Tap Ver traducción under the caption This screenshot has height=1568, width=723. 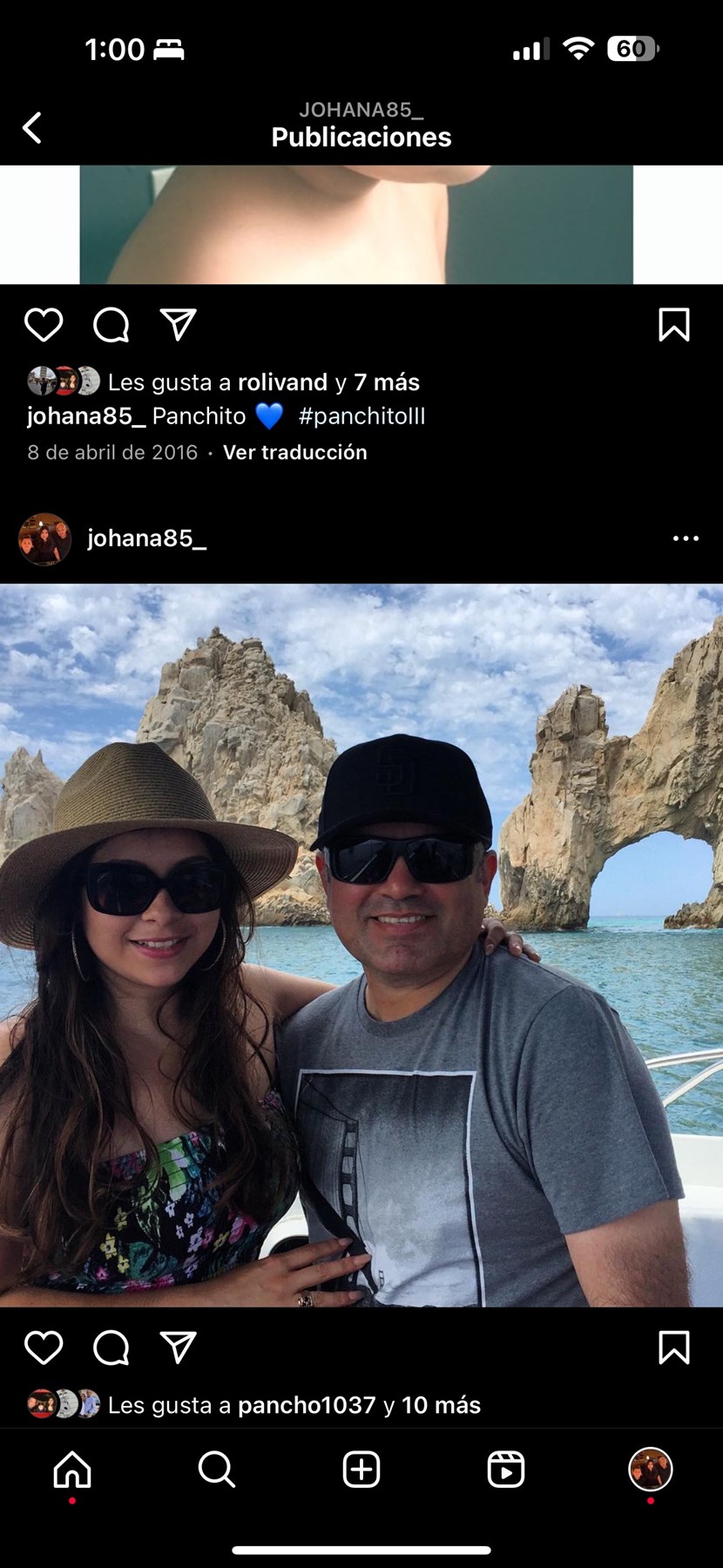click(295, 452)
